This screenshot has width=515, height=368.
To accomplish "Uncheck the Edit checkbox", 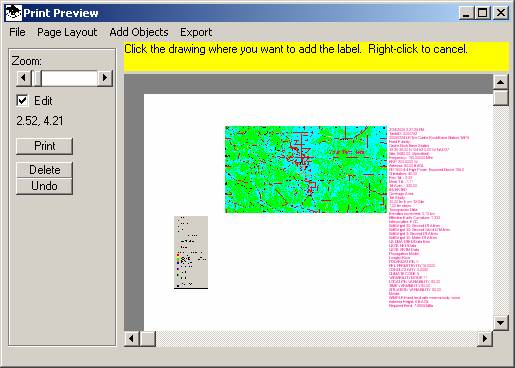I will click(22, 101).
